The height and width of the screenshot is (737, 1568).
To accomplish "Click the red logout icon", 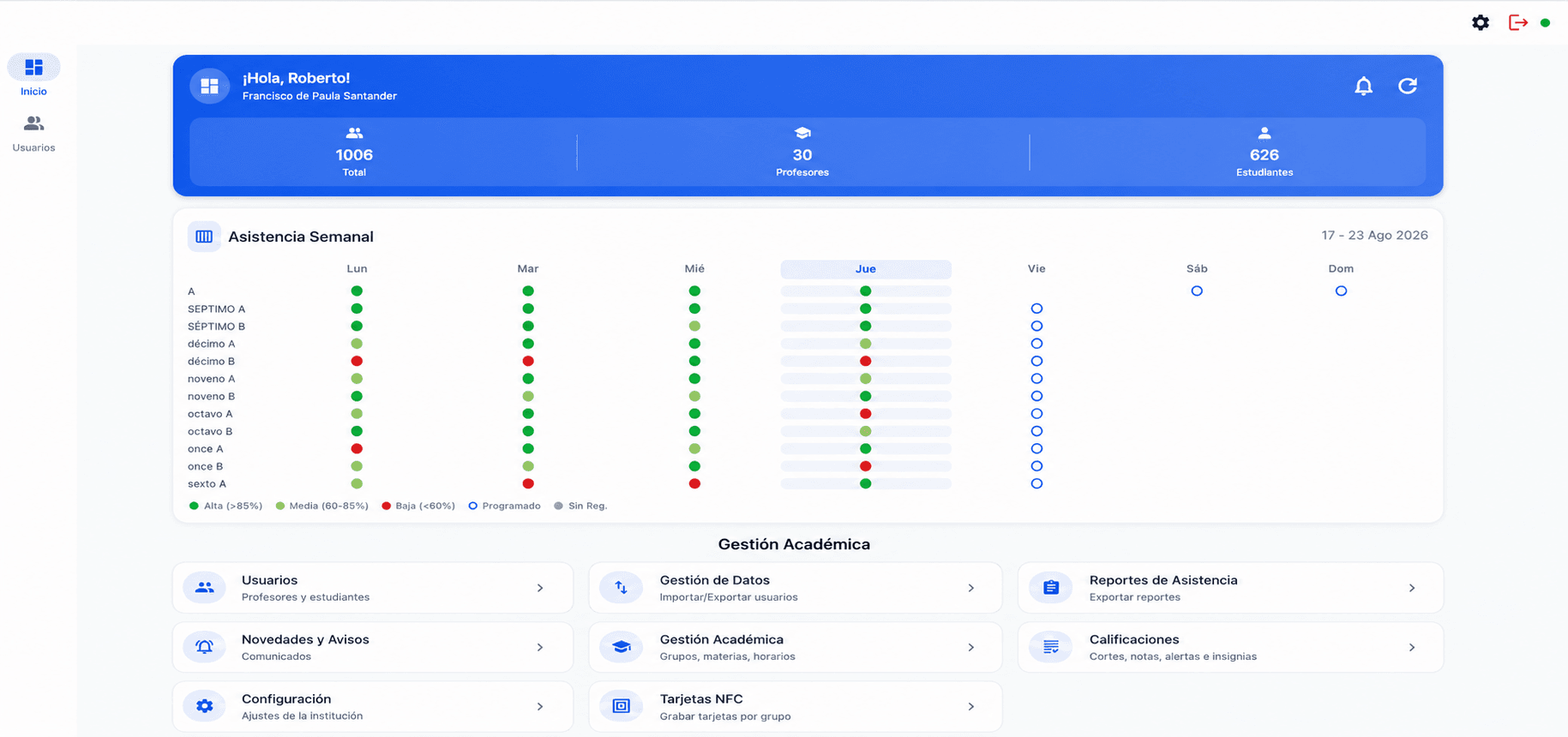I will coord(1518,23).
